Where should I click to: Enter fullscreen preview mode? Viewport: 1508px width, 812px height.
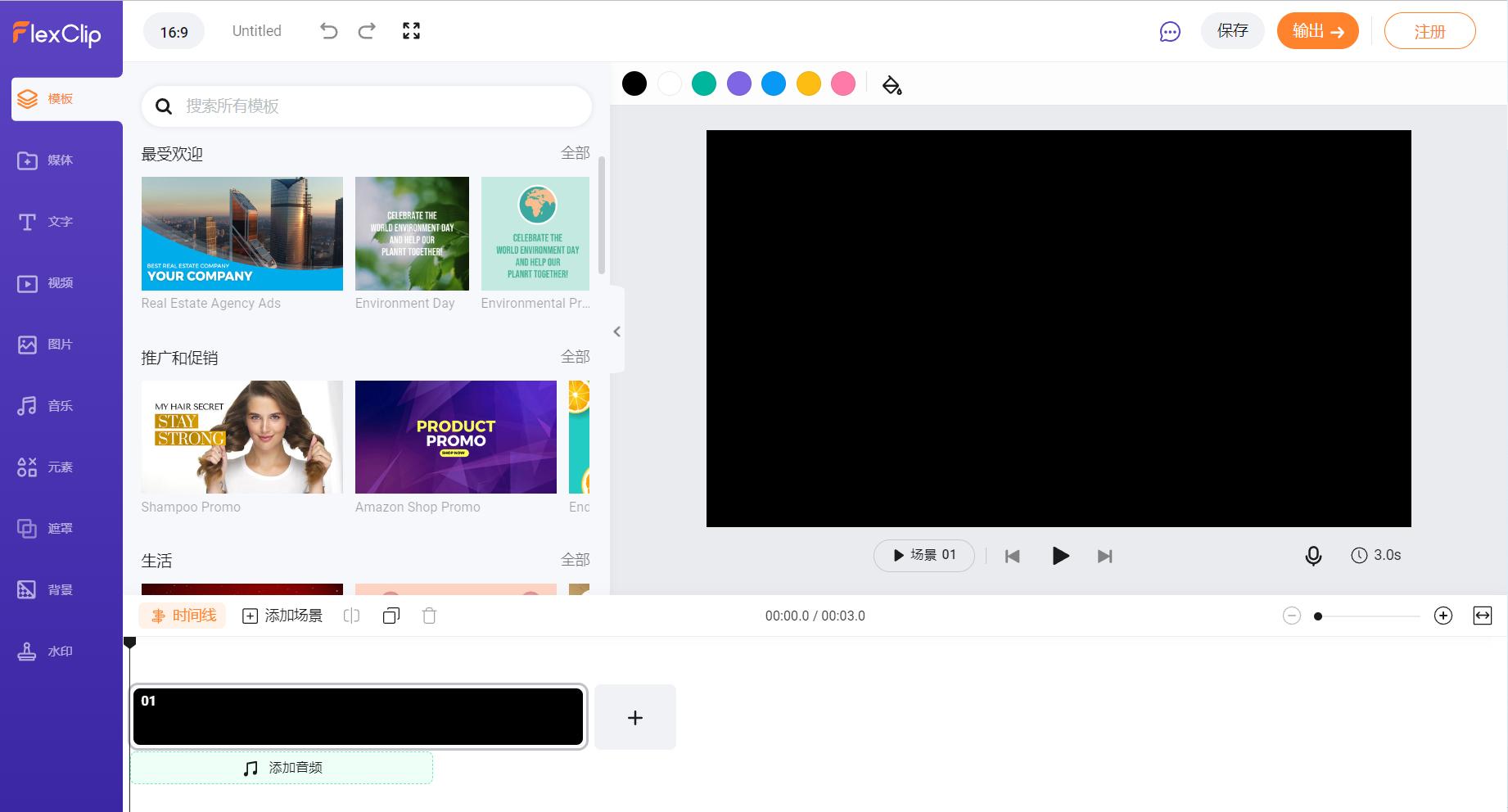click(411, 31)
